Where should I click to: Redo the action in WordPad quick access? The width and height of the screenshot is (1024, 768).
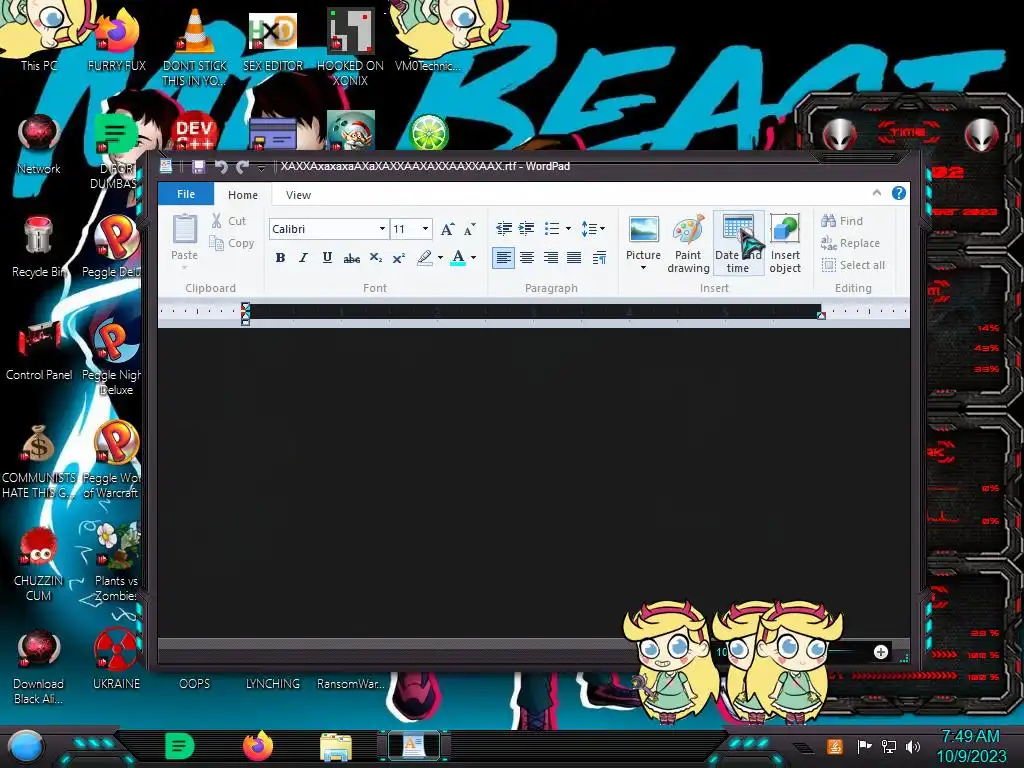pos(242,167)
